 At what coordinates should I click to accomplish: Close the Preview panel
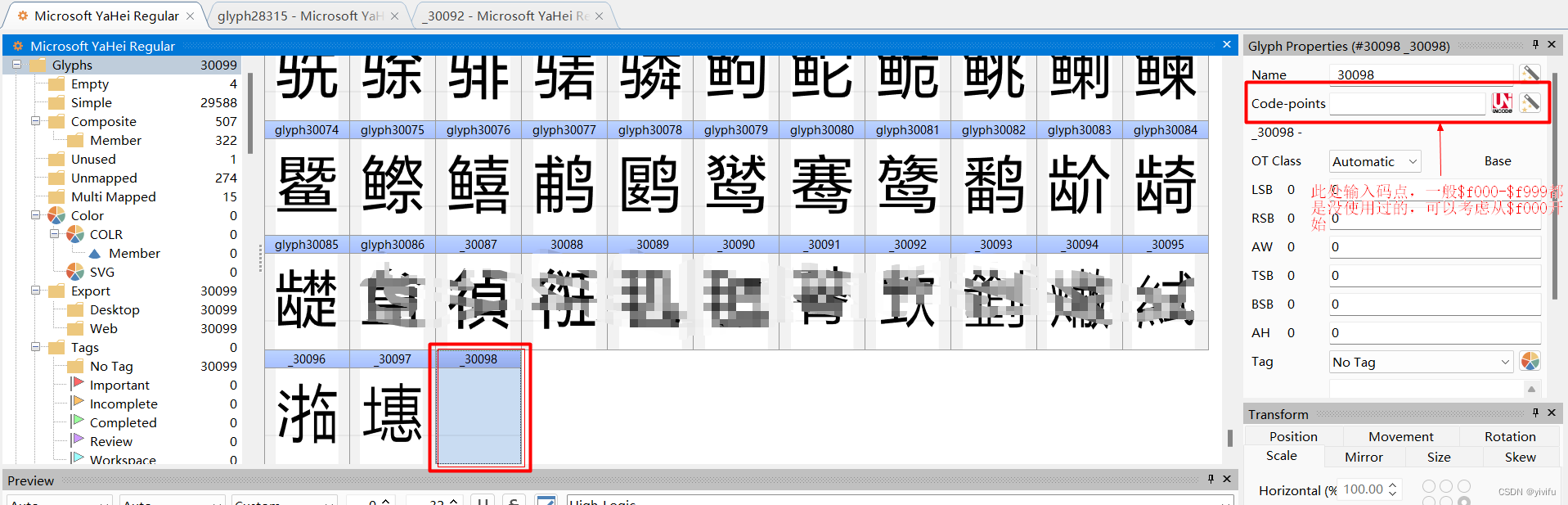tap(1226, 479)
